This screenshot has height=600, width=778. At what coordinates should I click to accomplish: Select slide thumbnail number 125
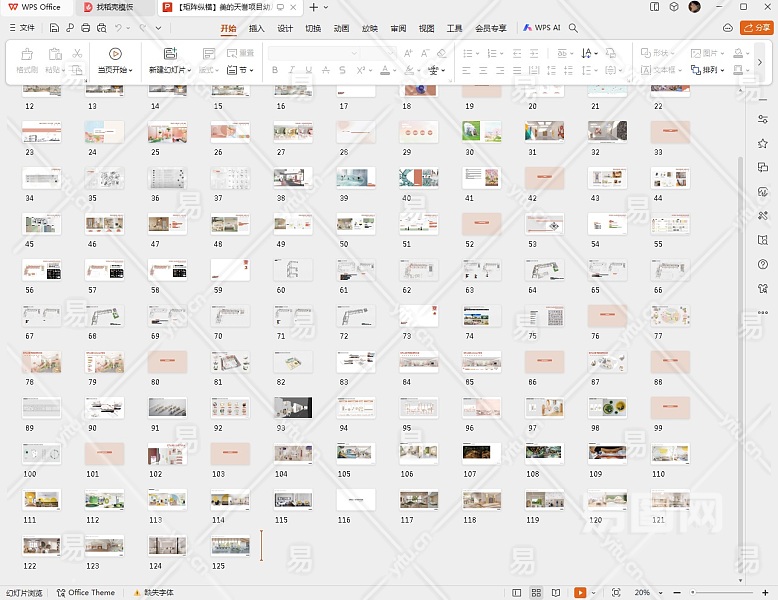(230, 545)
